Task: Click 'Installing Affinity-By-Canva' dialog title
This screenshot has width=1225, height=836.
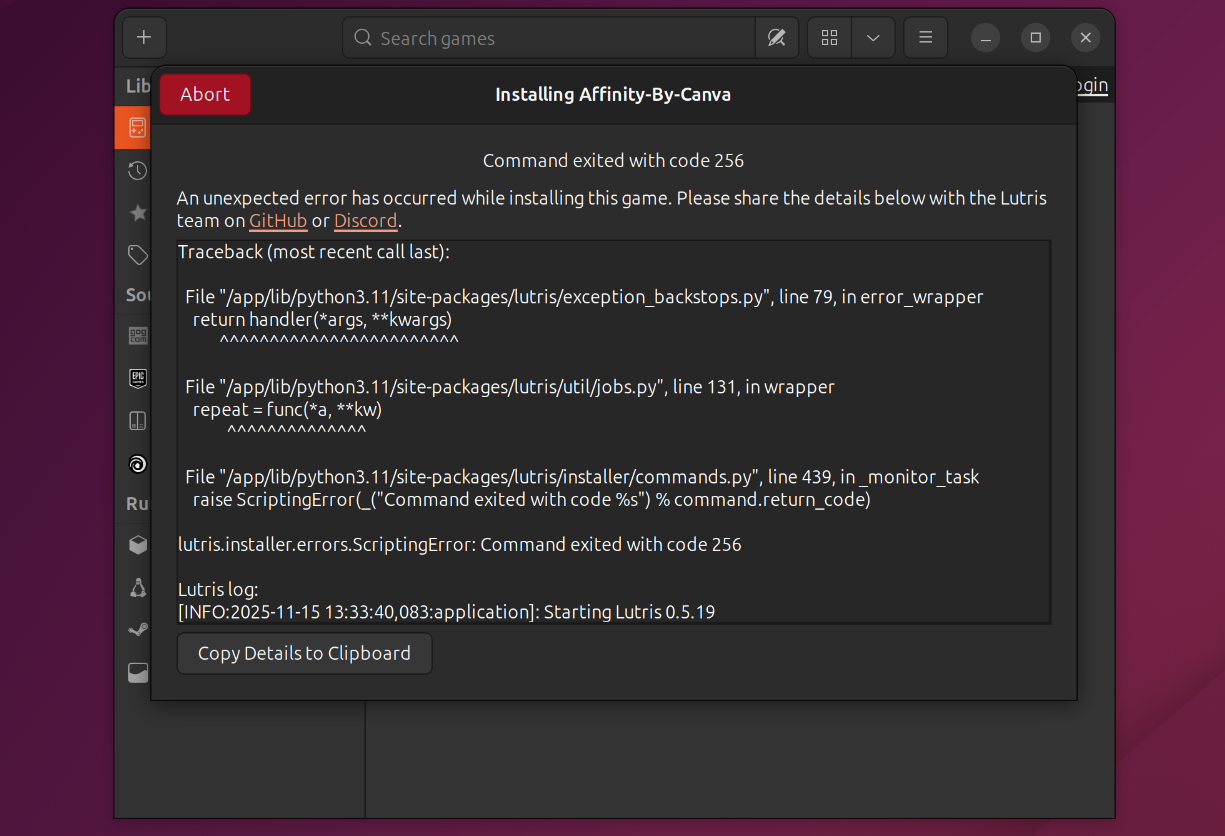Action: click(x=613, y=95)
